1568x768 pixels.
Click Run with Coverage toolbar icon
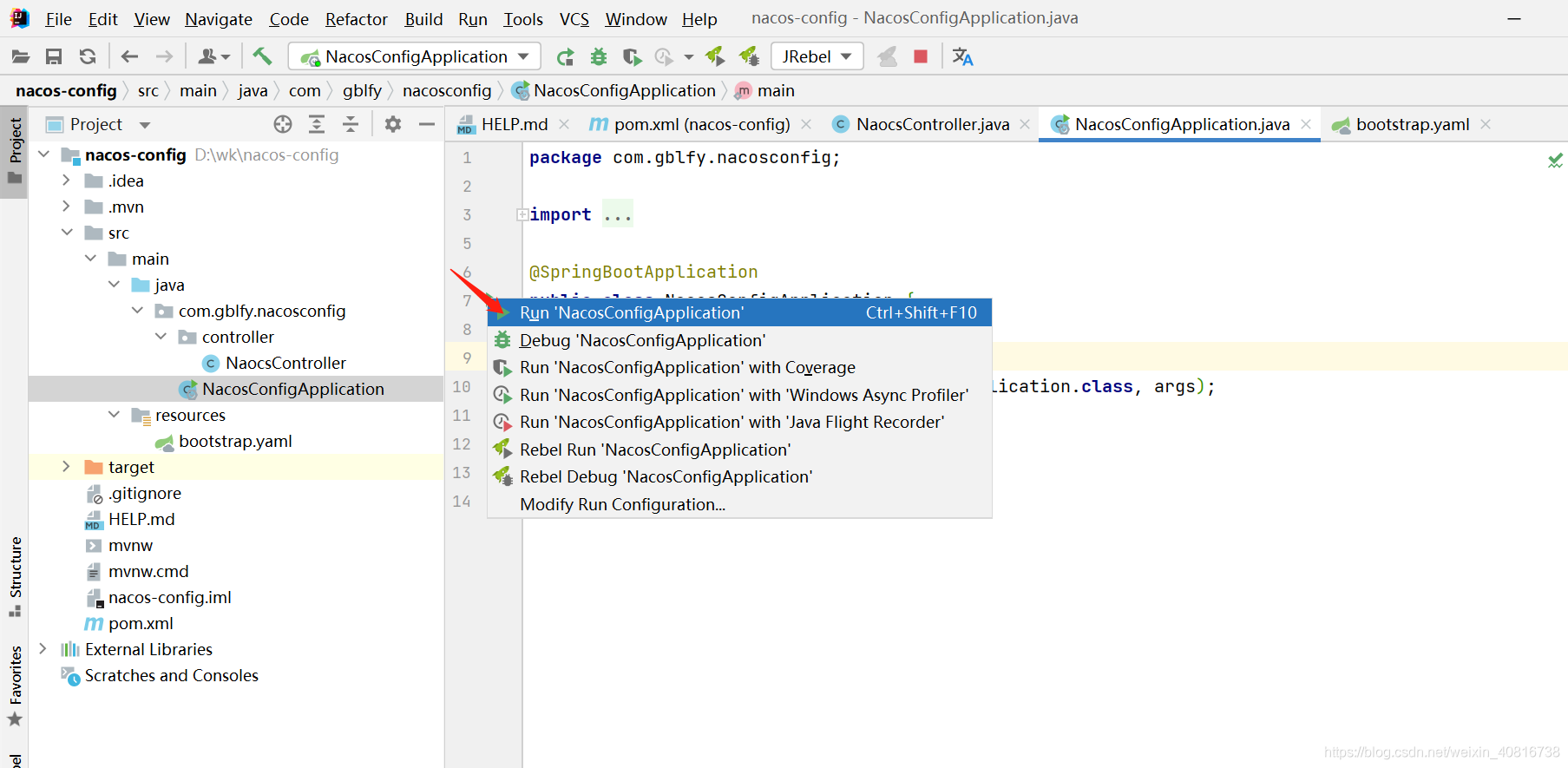(633, 57)
